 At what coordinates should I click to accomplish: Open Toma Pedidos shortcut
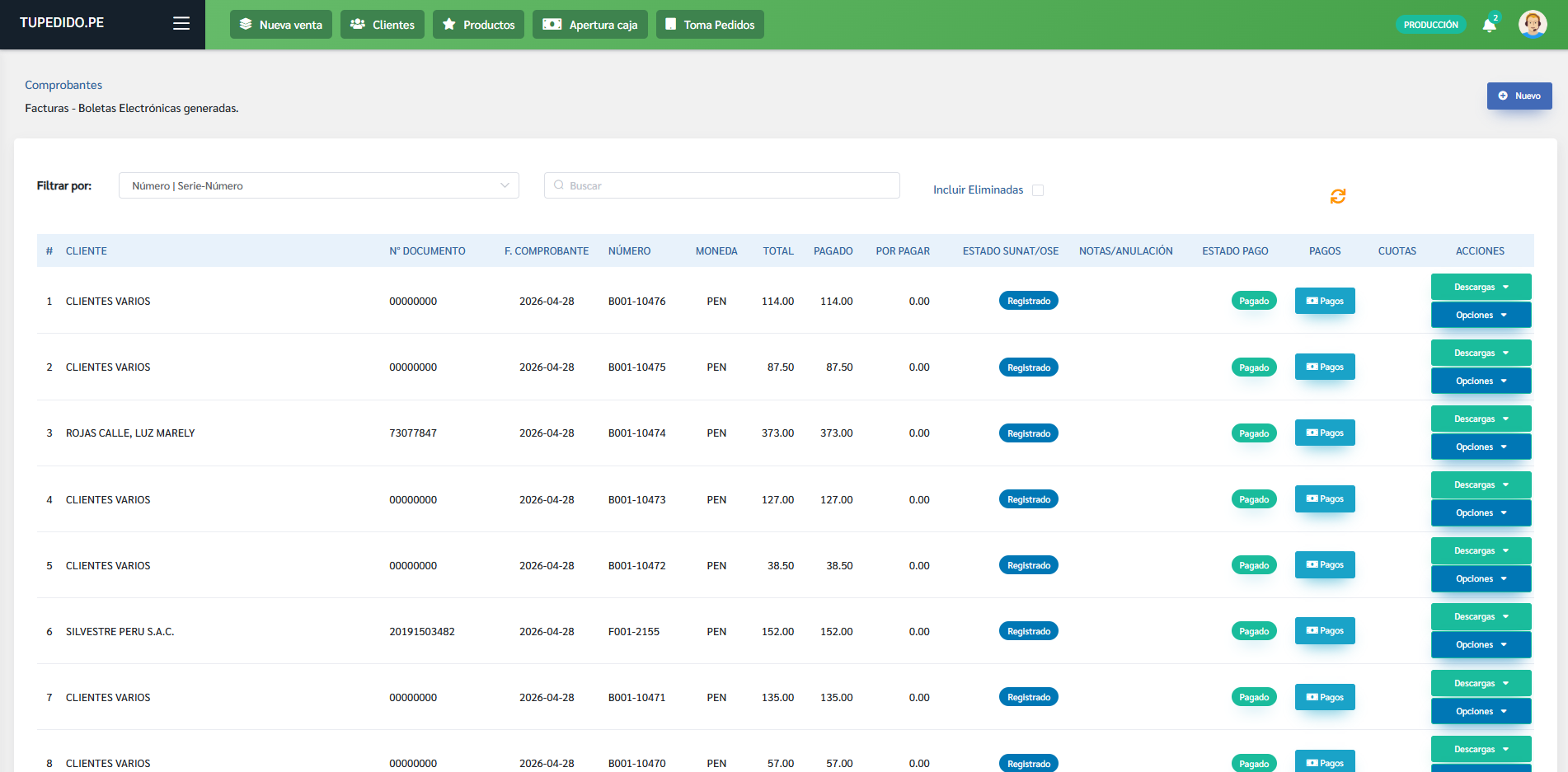point(710,25)
